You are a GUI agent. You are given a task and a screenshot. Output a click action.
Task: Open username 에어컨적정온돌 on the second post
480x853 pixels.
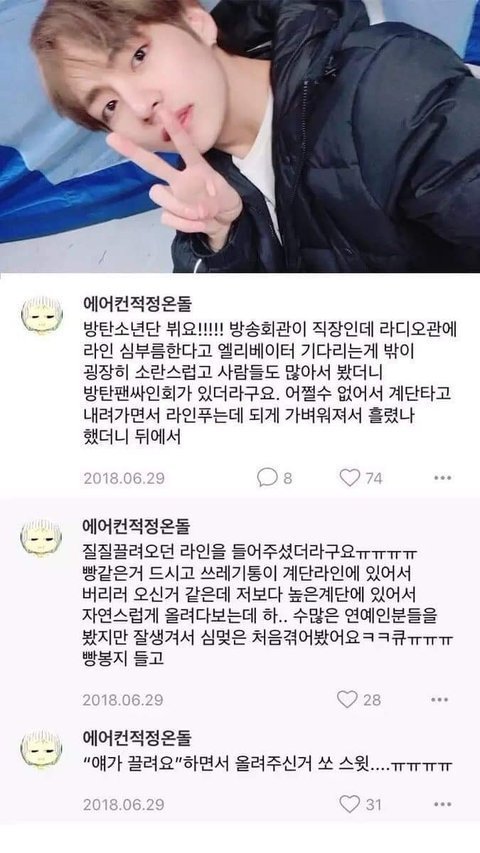click(x=137, y=526)
